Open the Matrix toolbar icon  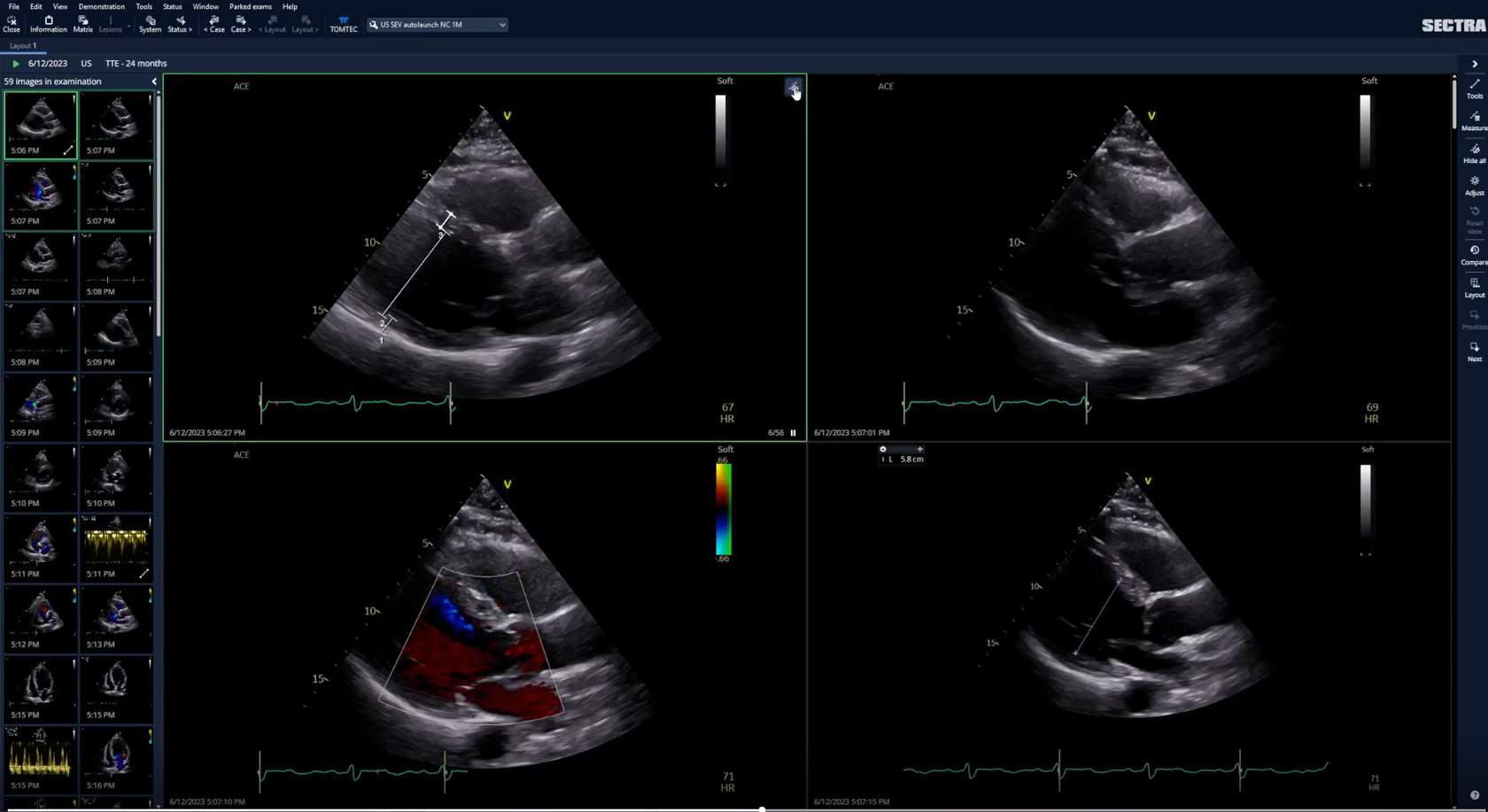[82, 24]
